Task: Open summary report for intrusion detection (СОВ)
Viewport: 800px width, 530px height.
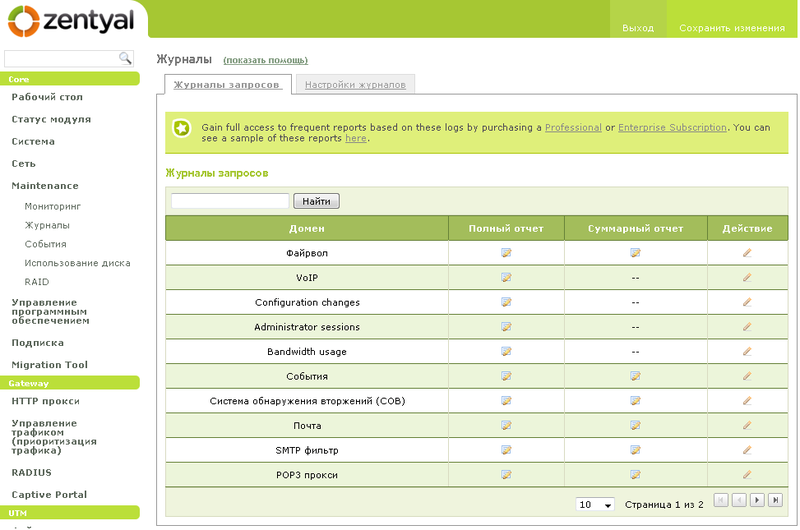Action: point(635,400)
